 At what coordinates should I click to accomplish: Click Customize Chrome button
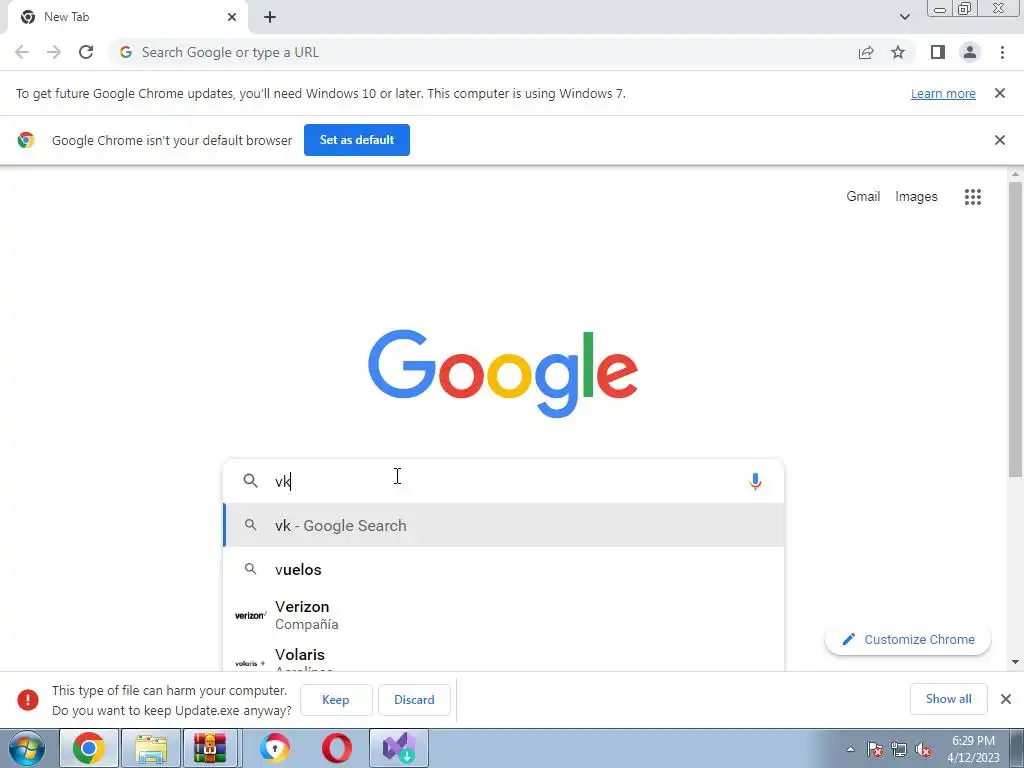tap(908, 639)
